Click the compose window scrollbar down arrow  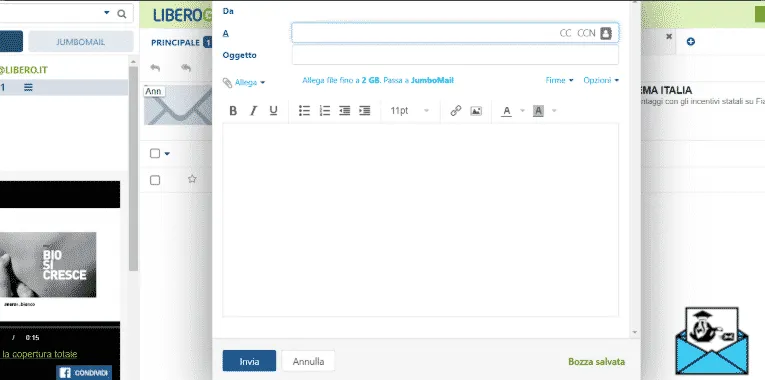(634, 333)
